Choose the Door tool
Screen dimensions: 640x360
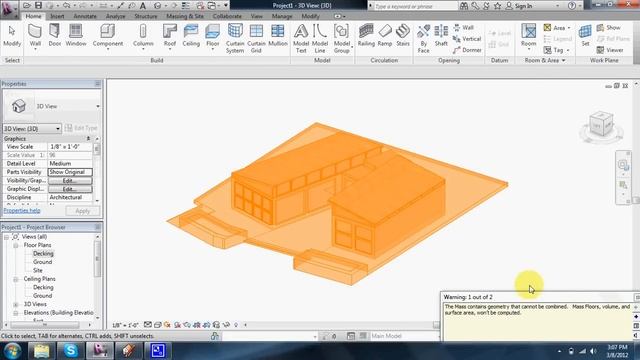pyautogui.click(x=55, y=36)
